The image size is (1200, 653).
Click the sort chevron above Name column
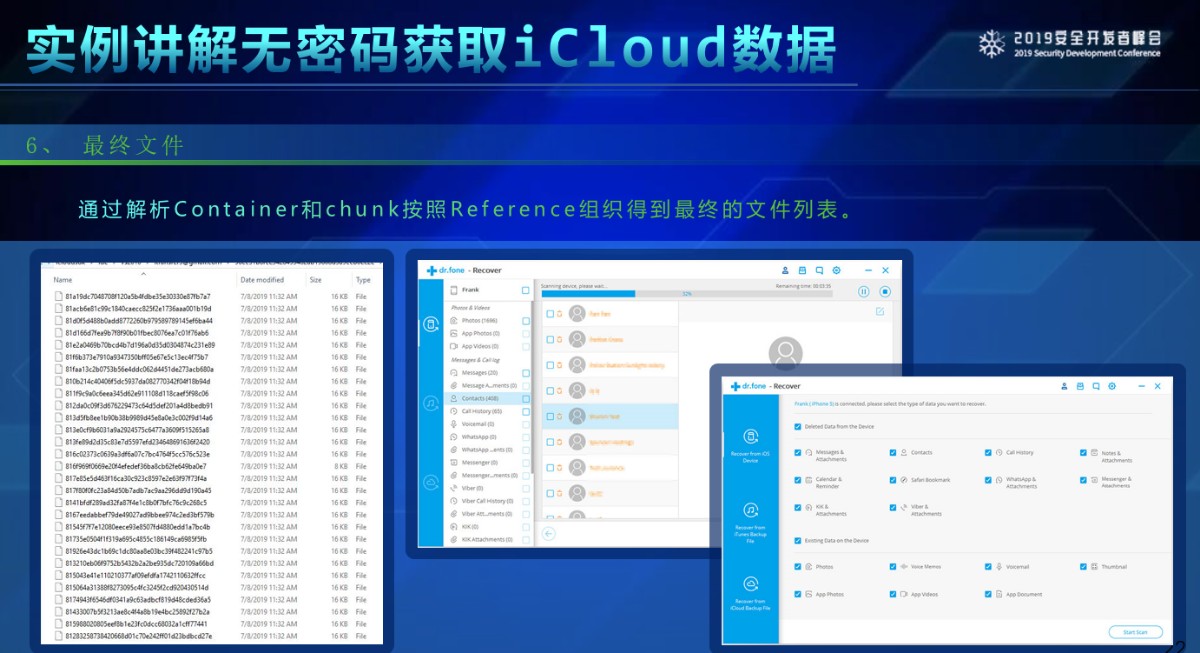[x=142, y=272]
